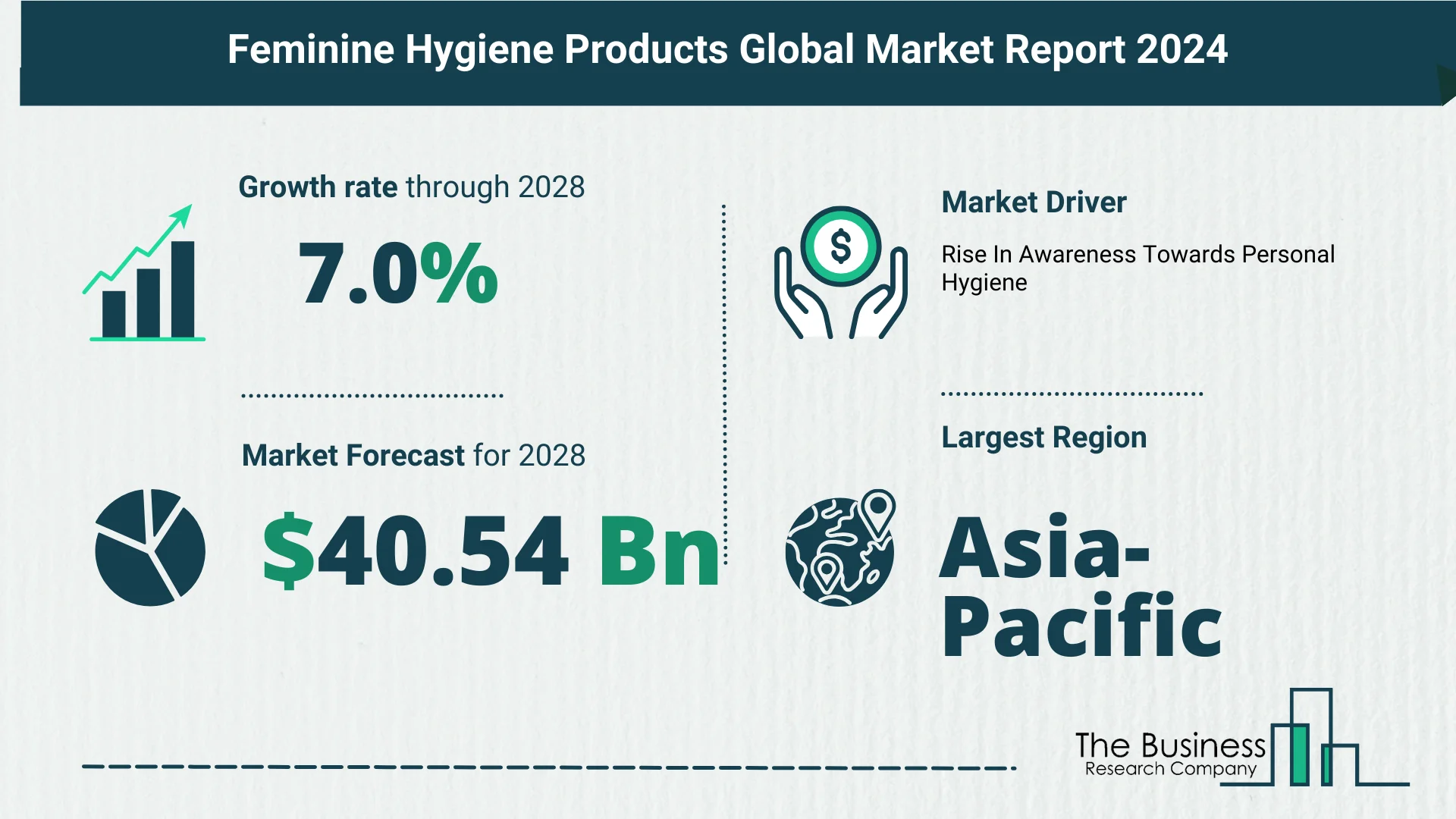1456x819 pixels.
Task: Click the 'Asia-Pacific' region text
Action: click(x=1081, y=585)
